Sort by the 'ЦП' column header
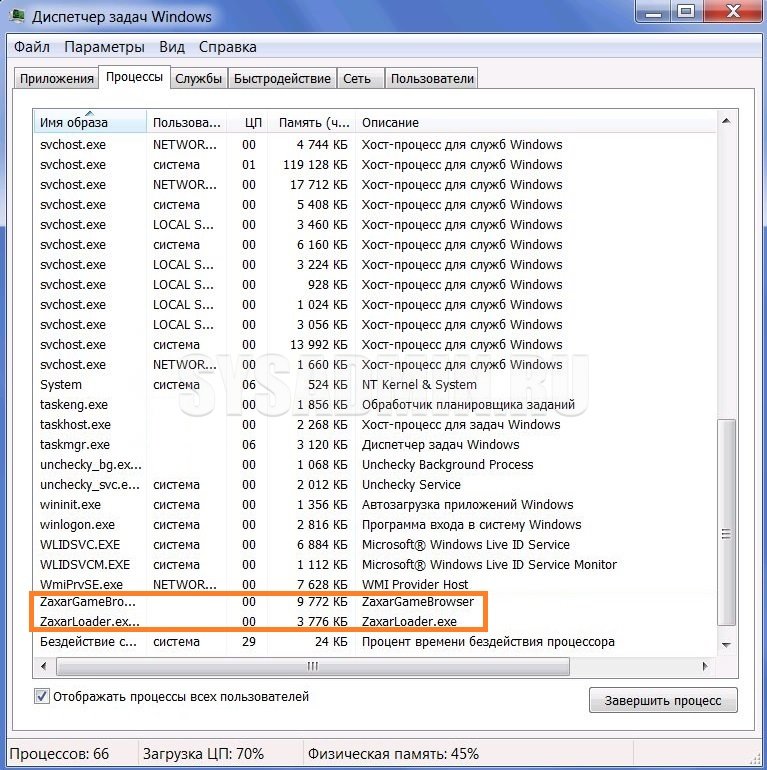Image resolution: width=767 pixels, height=770 pixels. click(252, 123)
